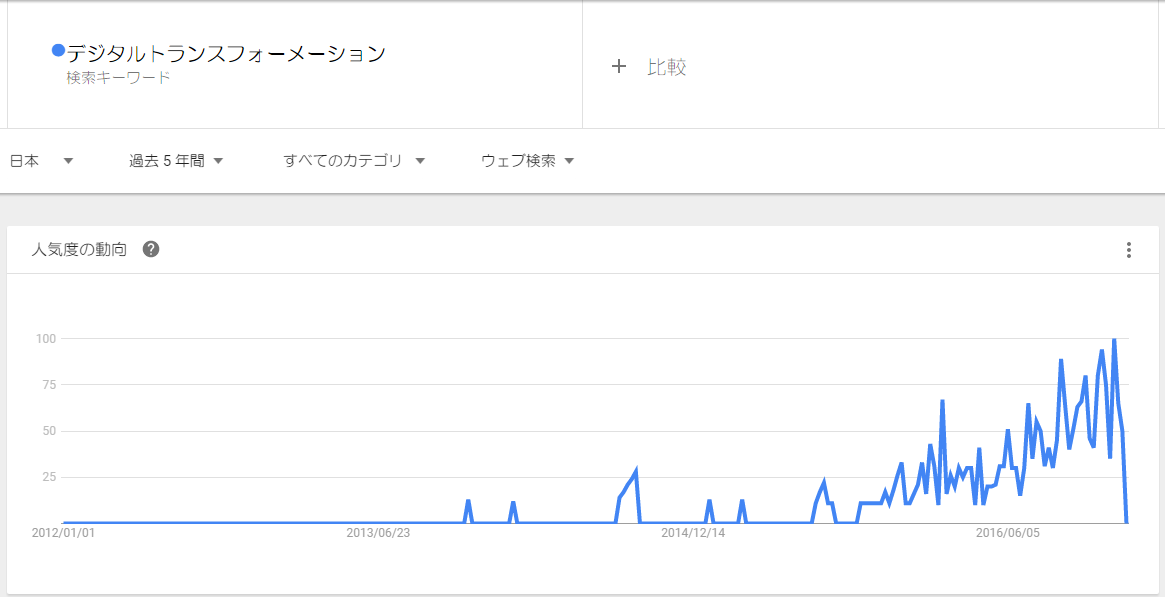The height and width of the screenshot is (597, 1165).
Task: Click the 25 gridline label on the y-axis
Action: click(51, 477)
